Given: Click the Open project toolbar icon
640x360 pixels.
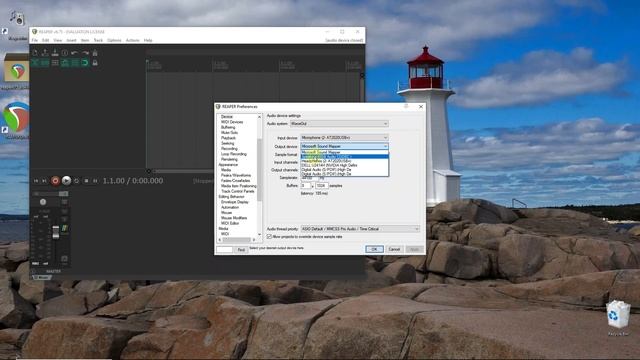Looking at the screenshot, I should [x=45, y=53].
